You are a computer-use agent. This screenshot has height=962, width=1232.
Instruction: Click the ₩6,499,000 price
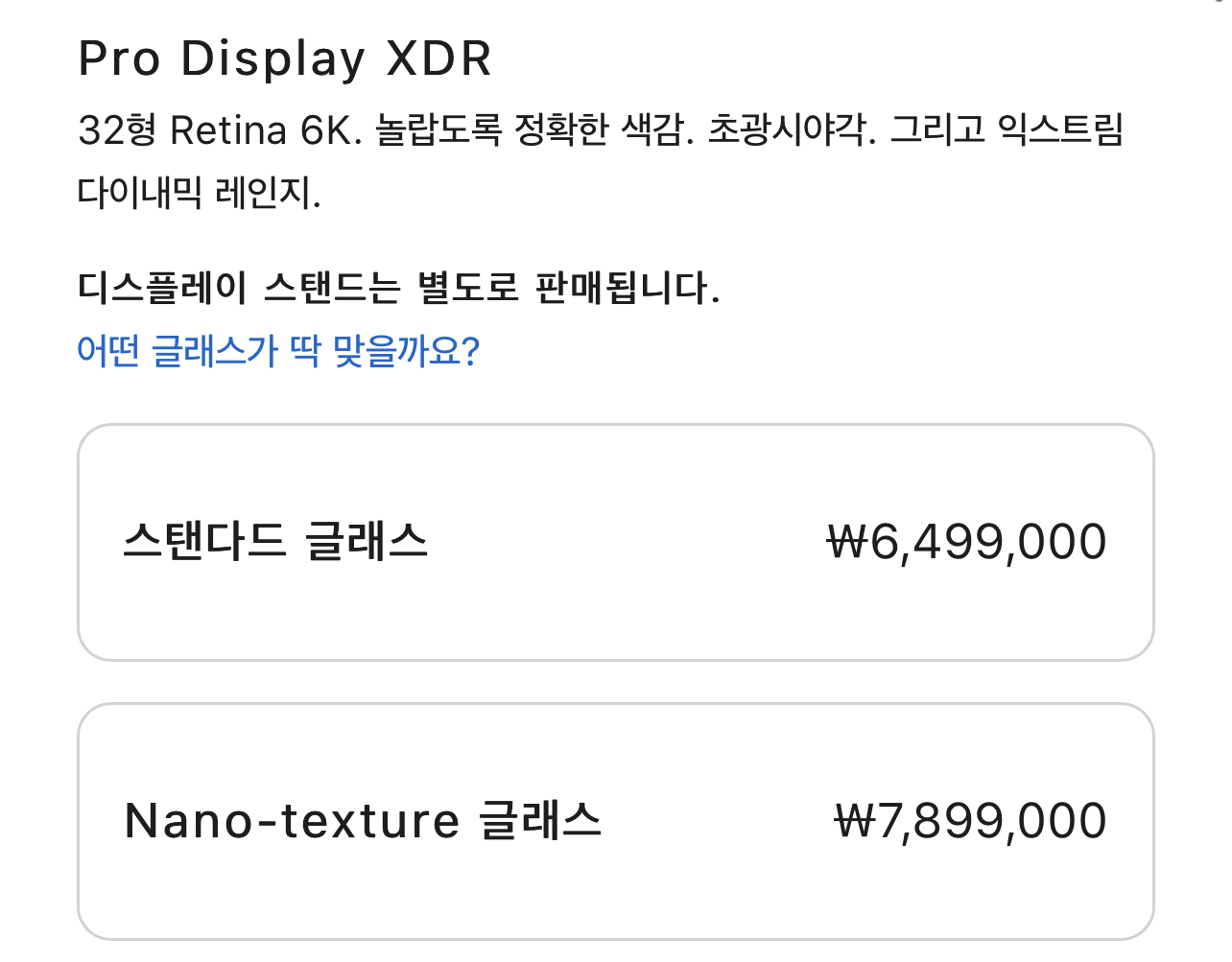[966, 542]
